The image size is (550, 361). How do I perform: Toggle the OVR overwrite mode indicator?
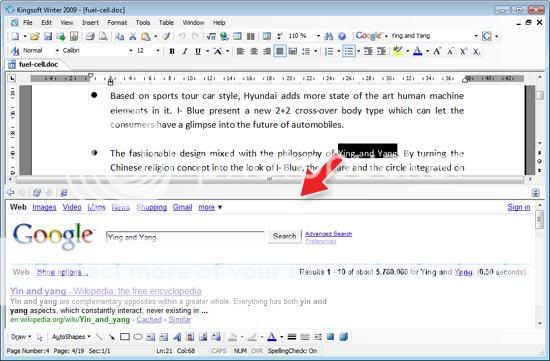257,350
